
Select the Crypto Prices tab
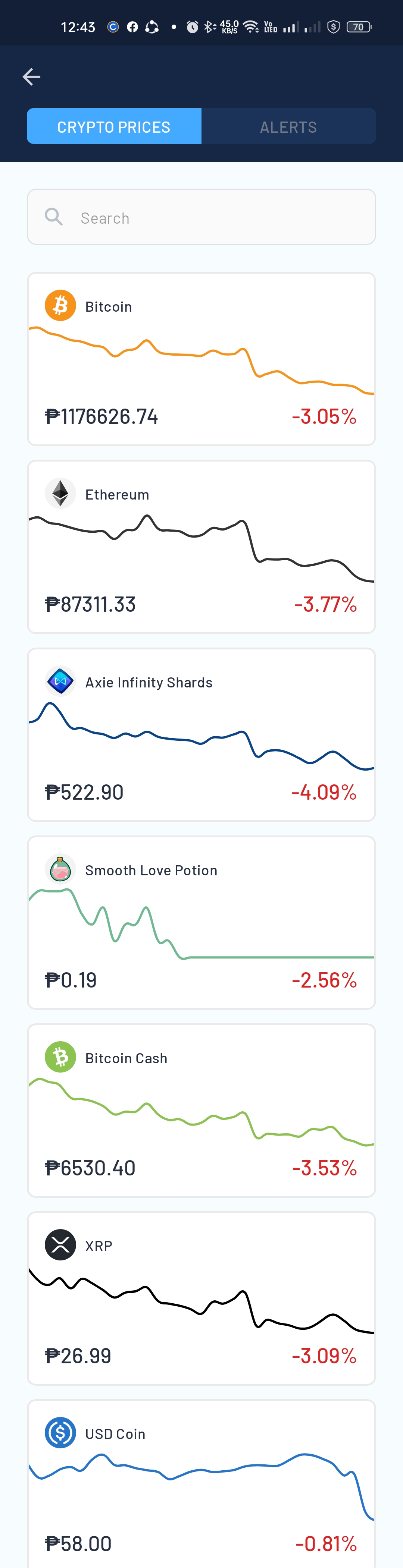coord(114,126)
